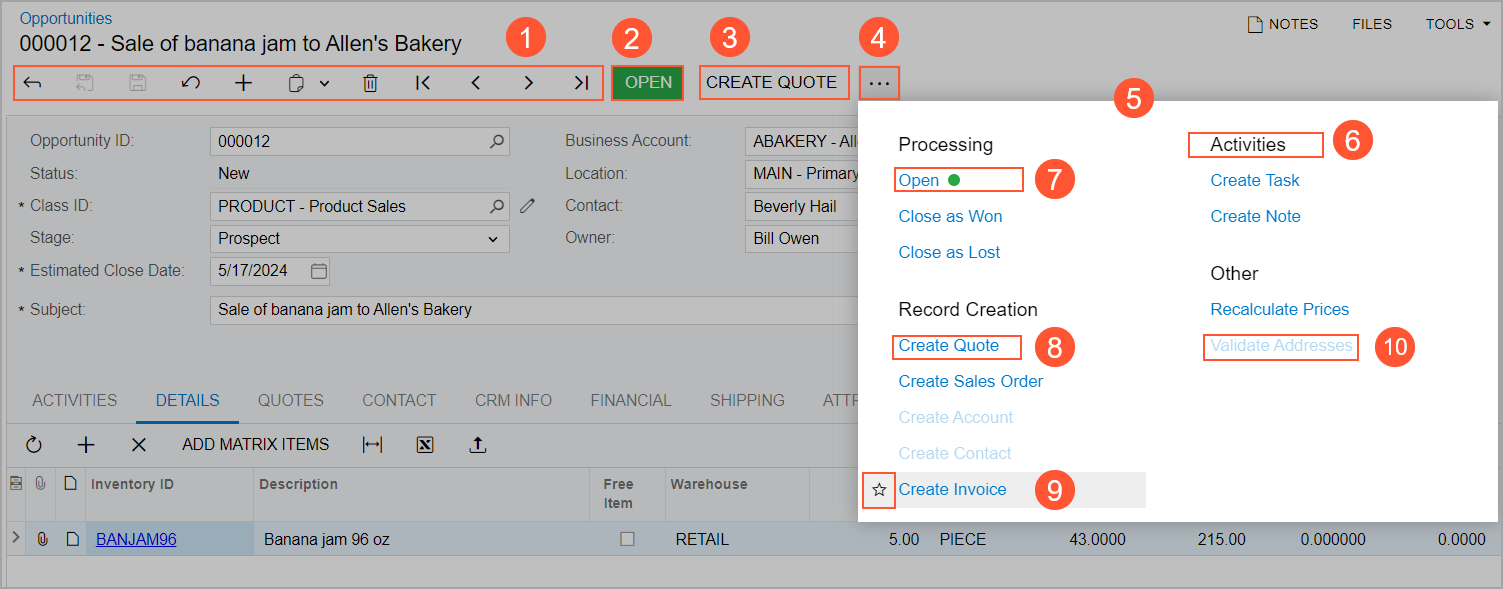This screenshot has height=589, width=1503.
Task: Click the Delete trash can icon
Action: click(x=370, y=83)
